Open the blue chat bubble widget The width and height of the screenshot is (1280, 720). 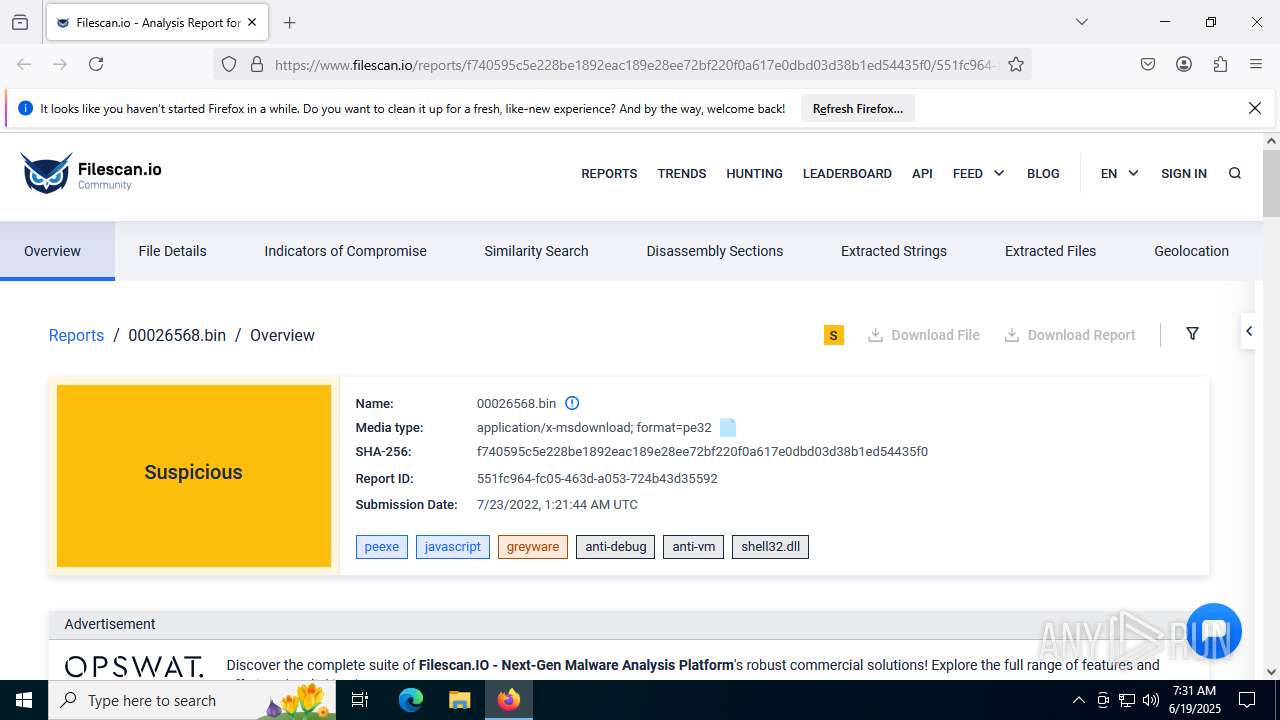[1214, 630]
